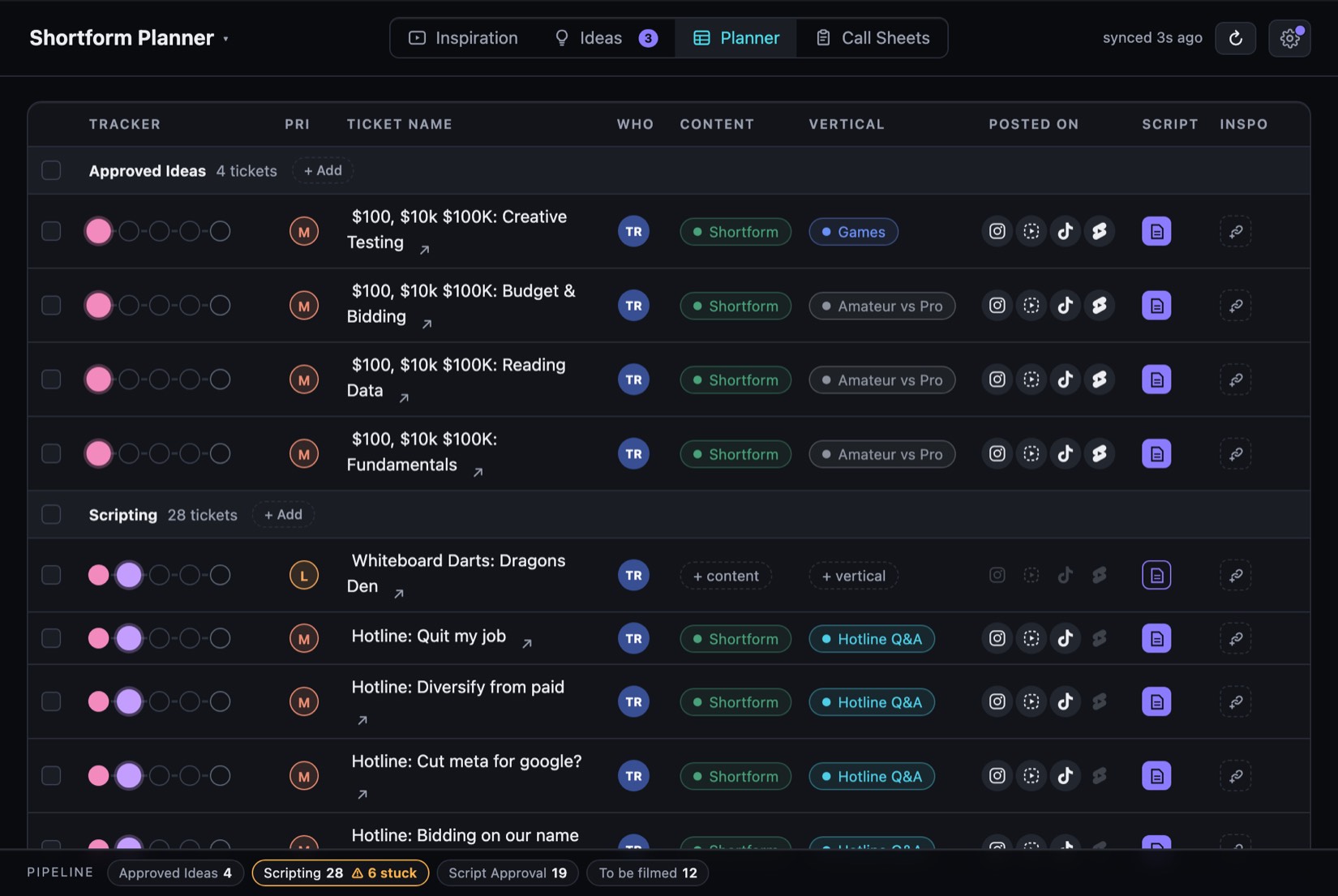This screenshot has height=896, width=1338.
Task: Switch to the Ideas tab
Action: coord(605,38)
